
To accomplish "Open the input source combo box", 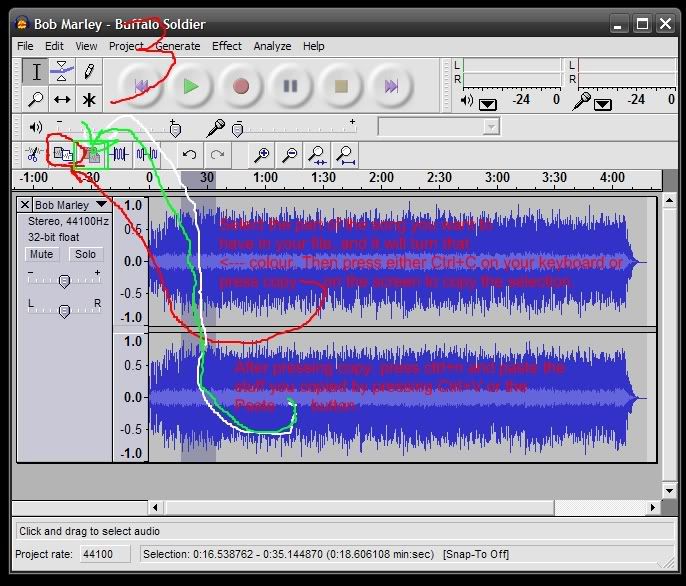I will click(439, 127).
